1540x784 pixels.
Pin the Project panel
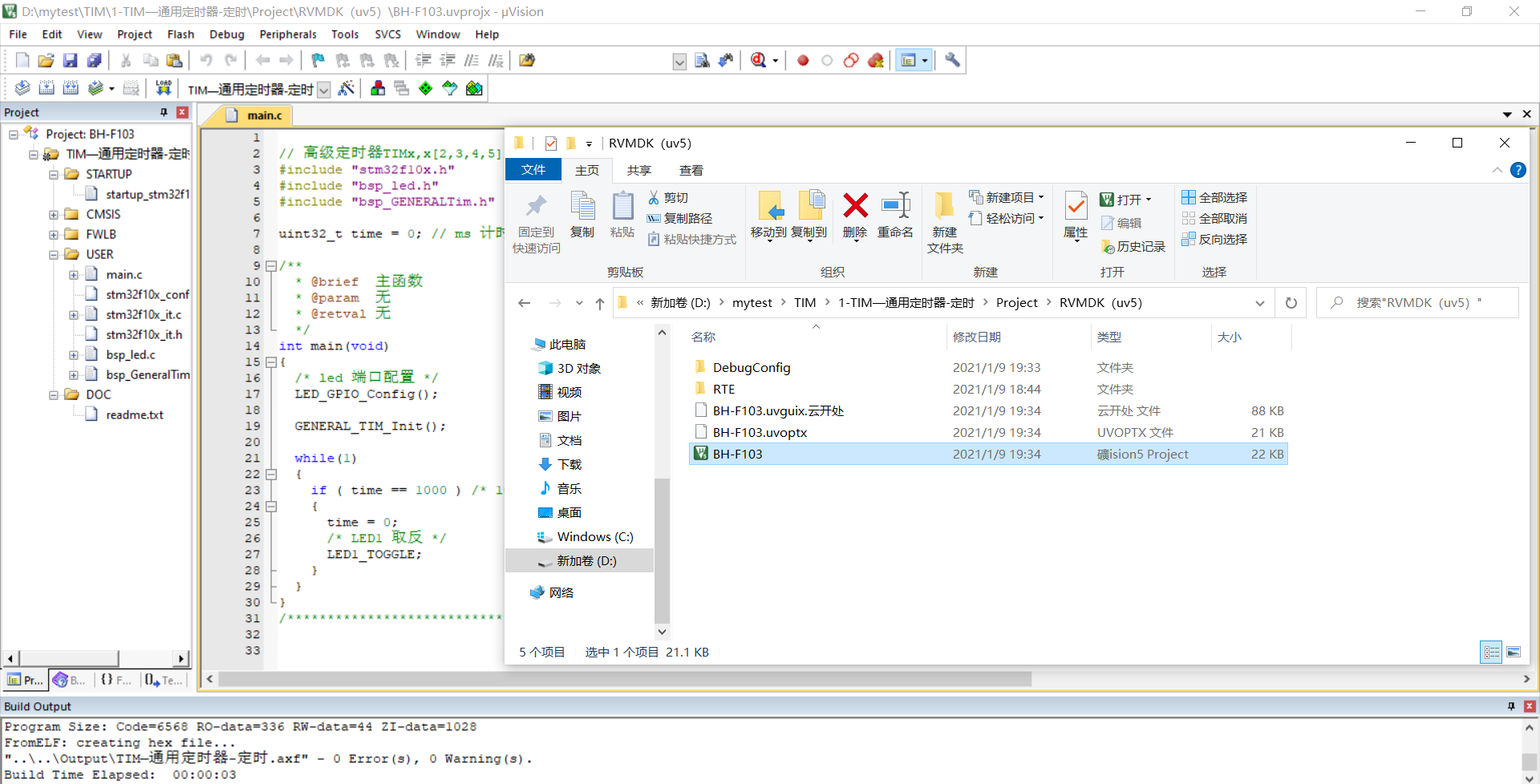coord(164,112)
